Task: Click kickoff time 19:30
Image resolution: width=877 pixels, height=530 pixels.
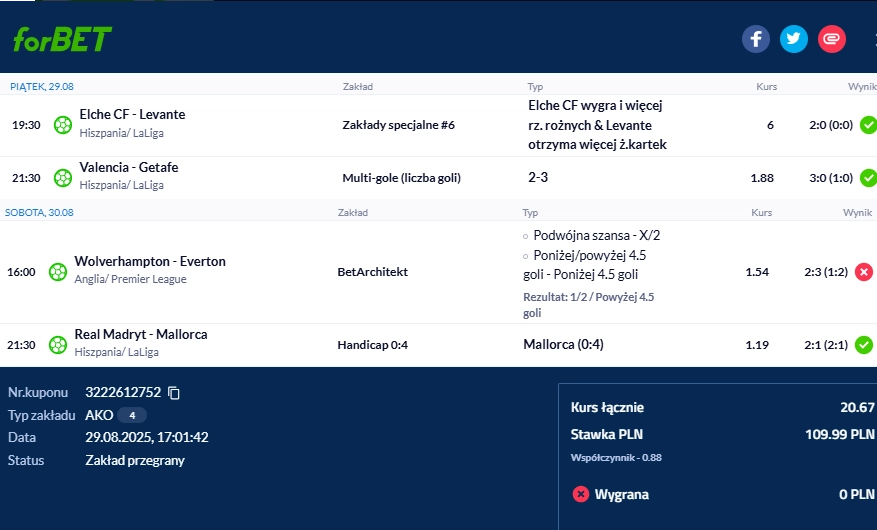Action: [x=26, y=125]
